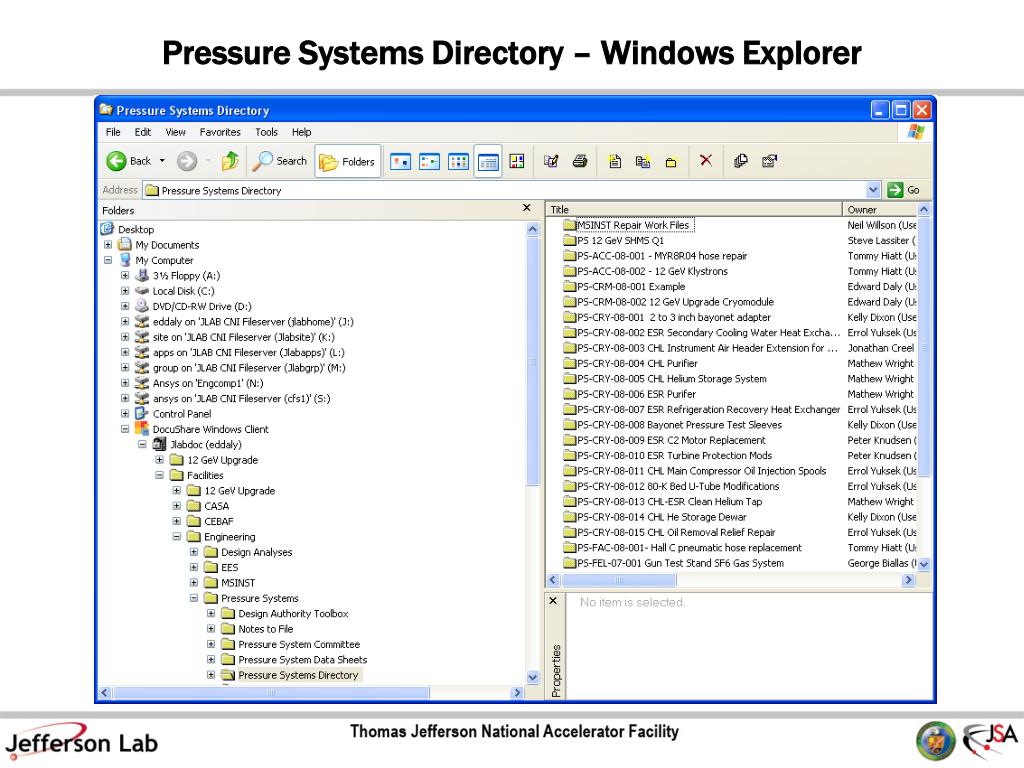Open the View menu
Screen dimensions: 1024x768
[175, 132]
